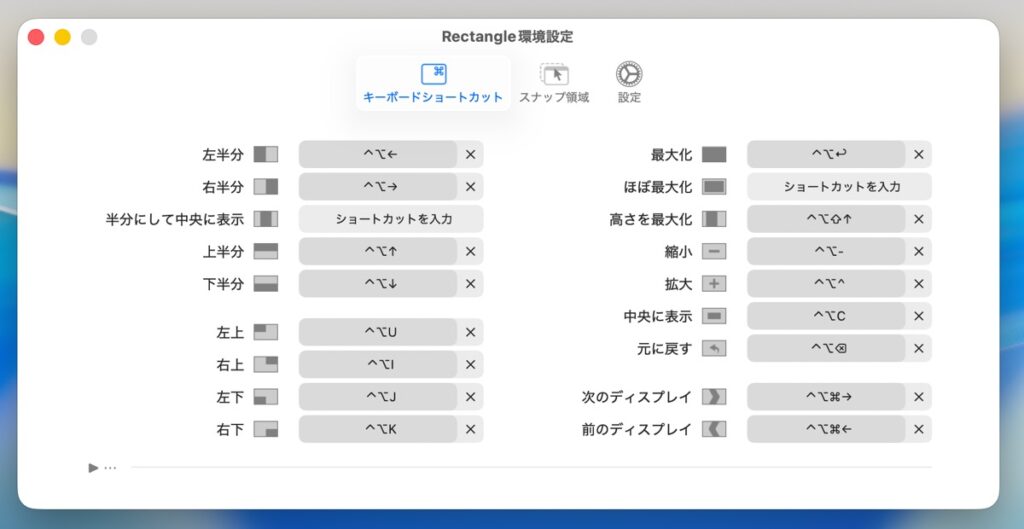This screenshot has width=1024, height=529.
Task: Open the スナップ領域 tab
Action: point(554,83)
